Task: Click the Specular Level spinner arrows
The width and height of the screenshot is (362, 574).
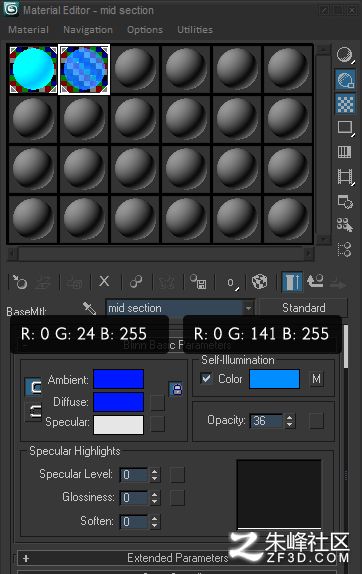Action: (155, 475)
